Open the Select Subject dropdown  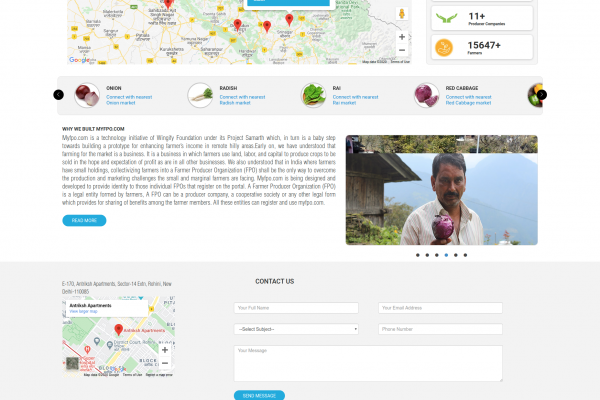[x=296, y=329]
